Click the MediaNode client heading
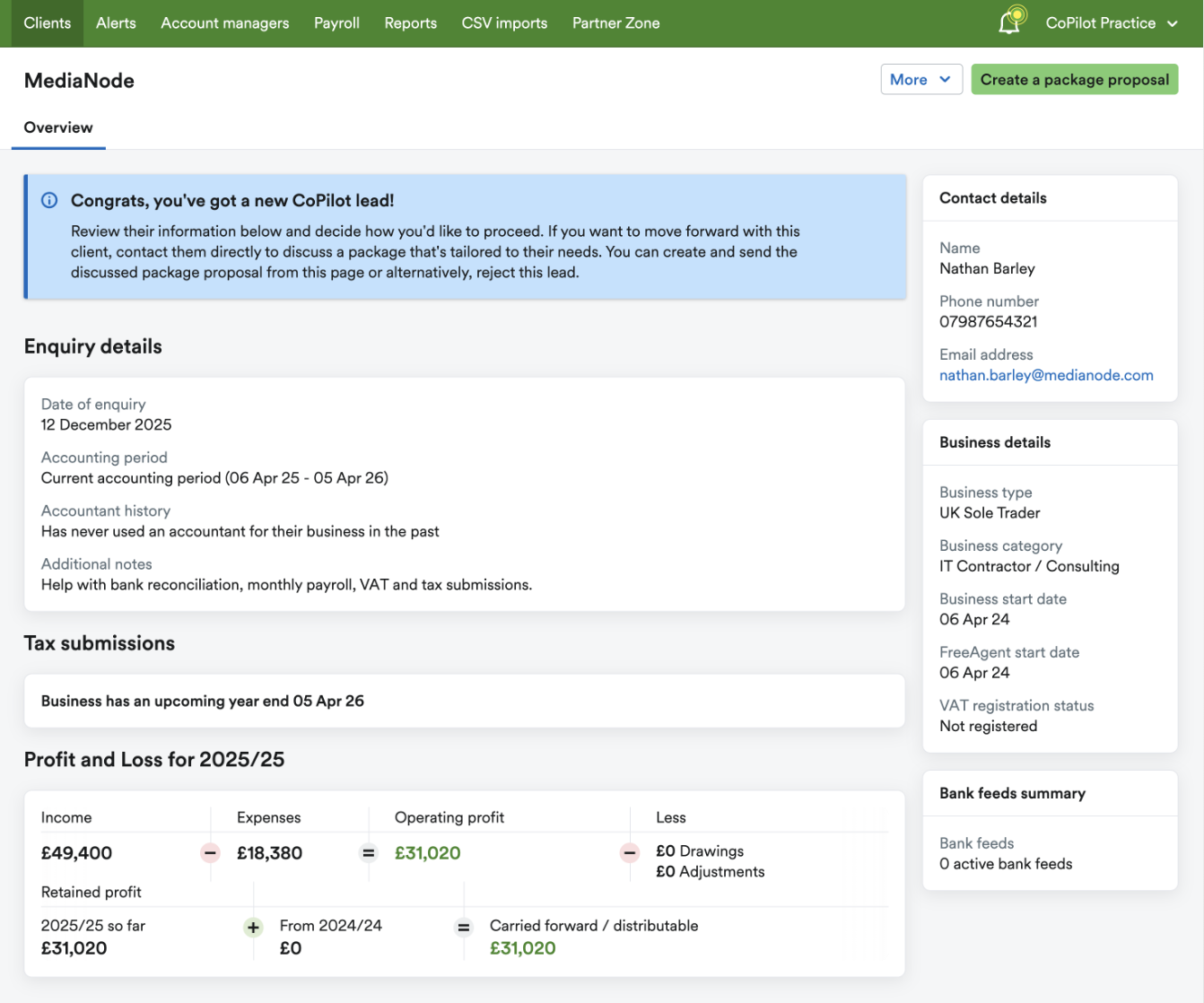This screenshot has height=1003, width=1204. click(x=79, y=81)
